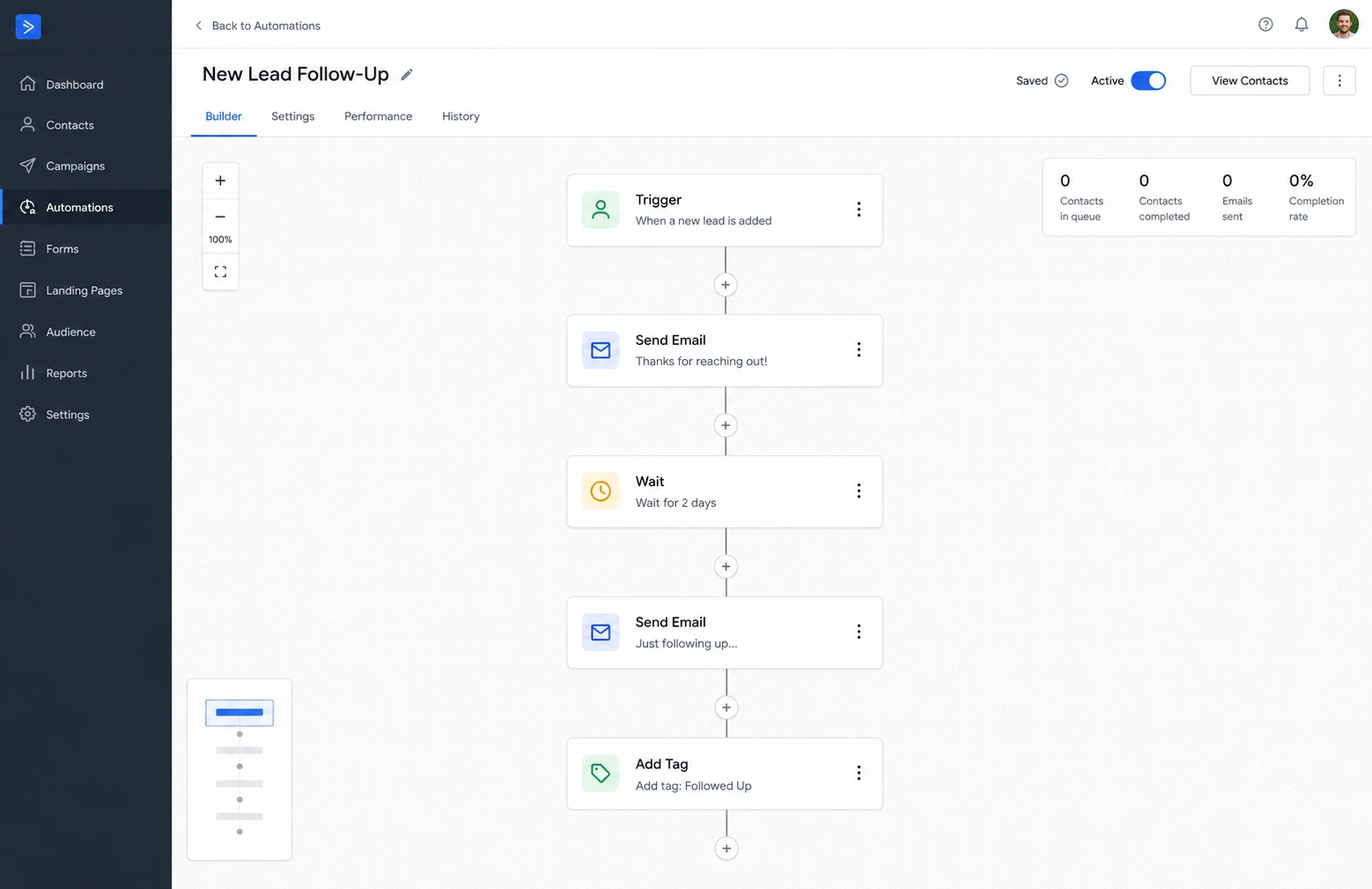1372x889 pixels.
Task: Click the Trigger person icon
Action: pyautogui.click(x=601, y=209)
